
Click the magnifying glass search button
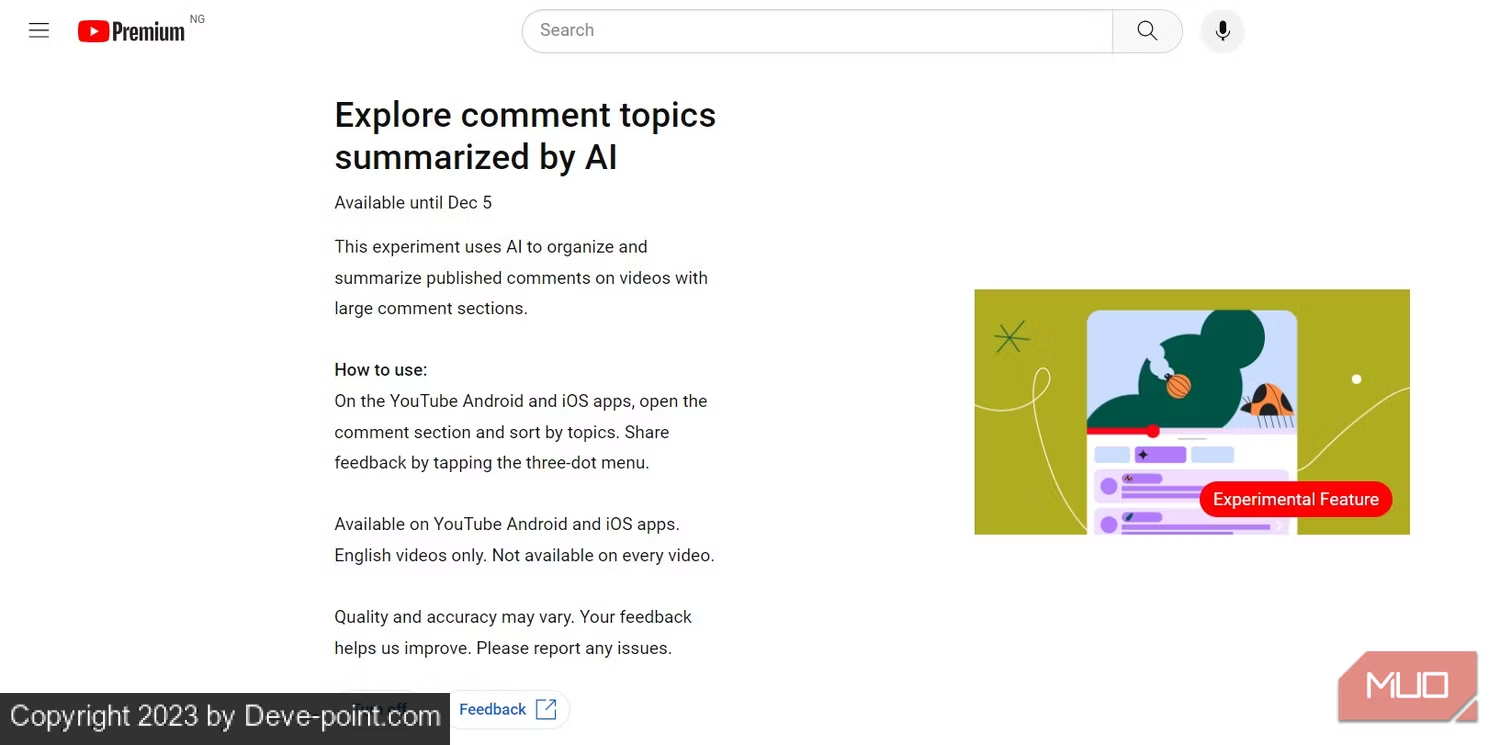[x=1147, y=31]
